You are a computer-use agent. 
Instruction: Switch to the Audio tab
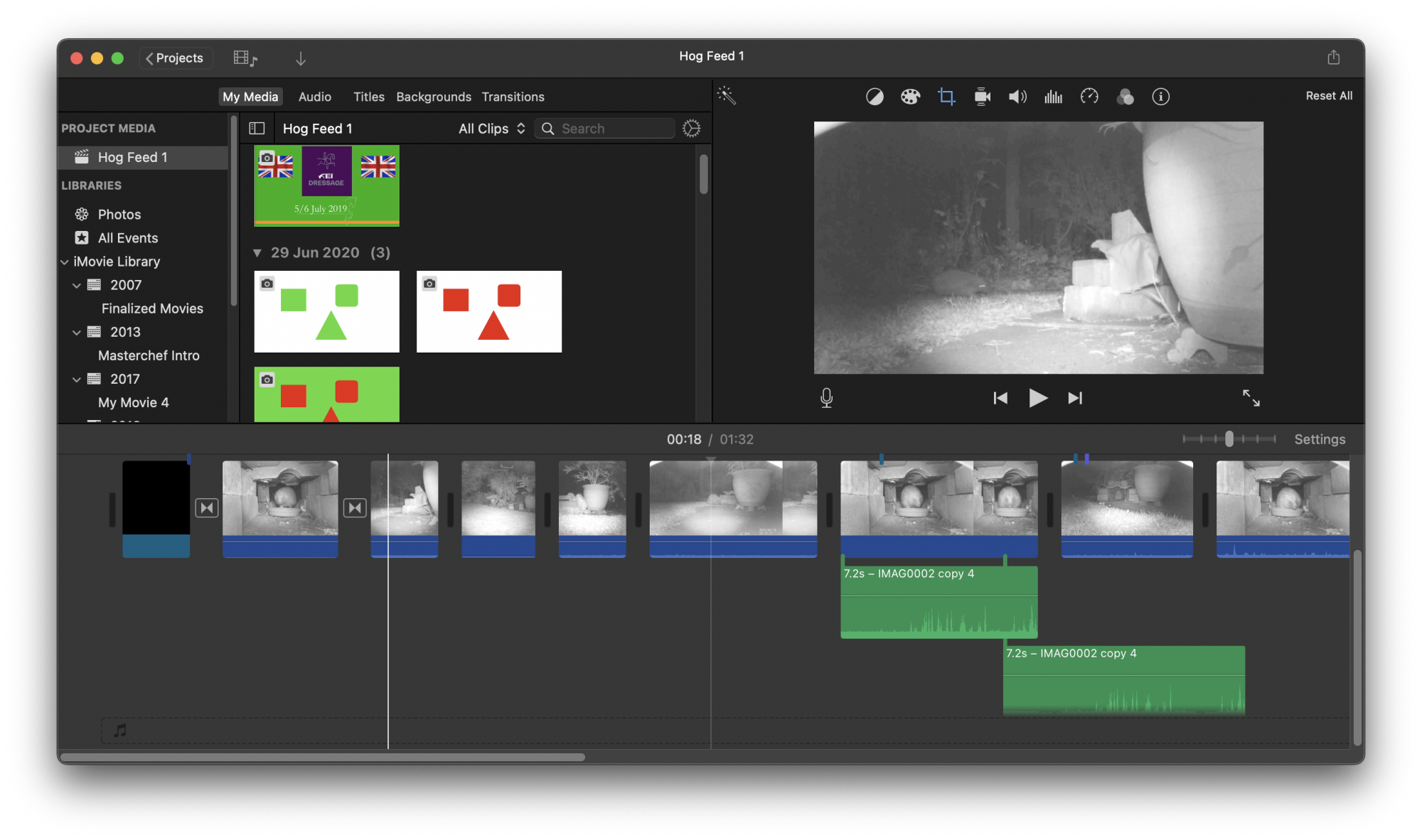[315, 97]
